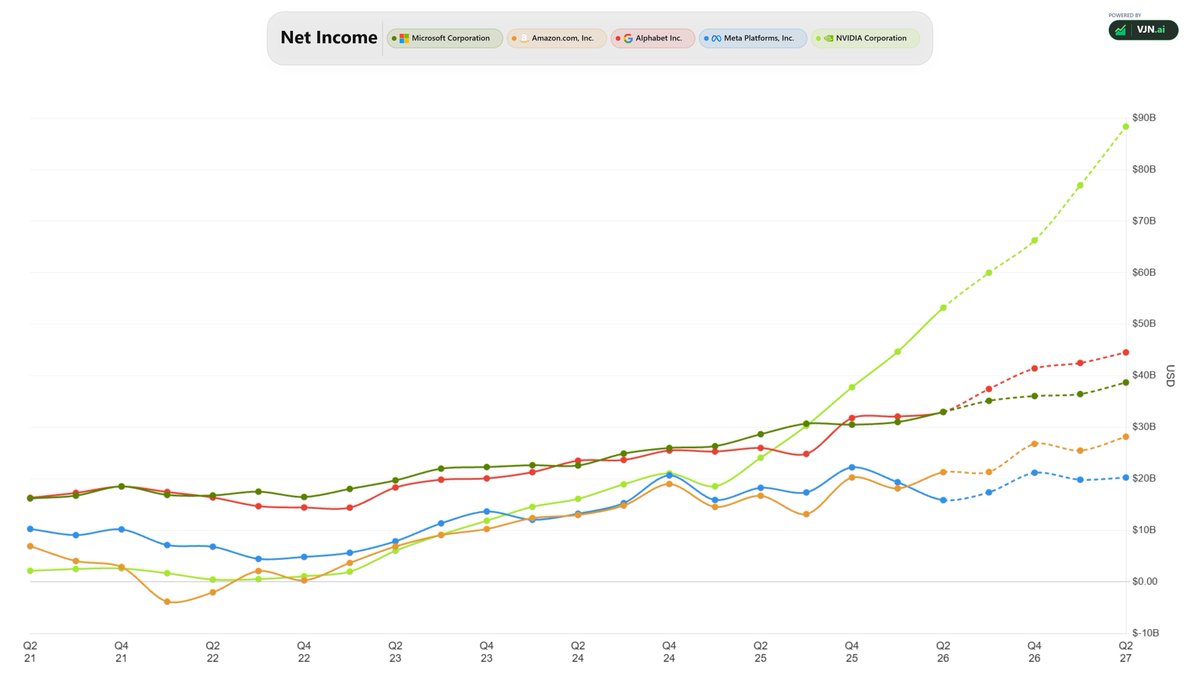
Task: Click Meta's Q2 21 data point
Action: point(30,528)
